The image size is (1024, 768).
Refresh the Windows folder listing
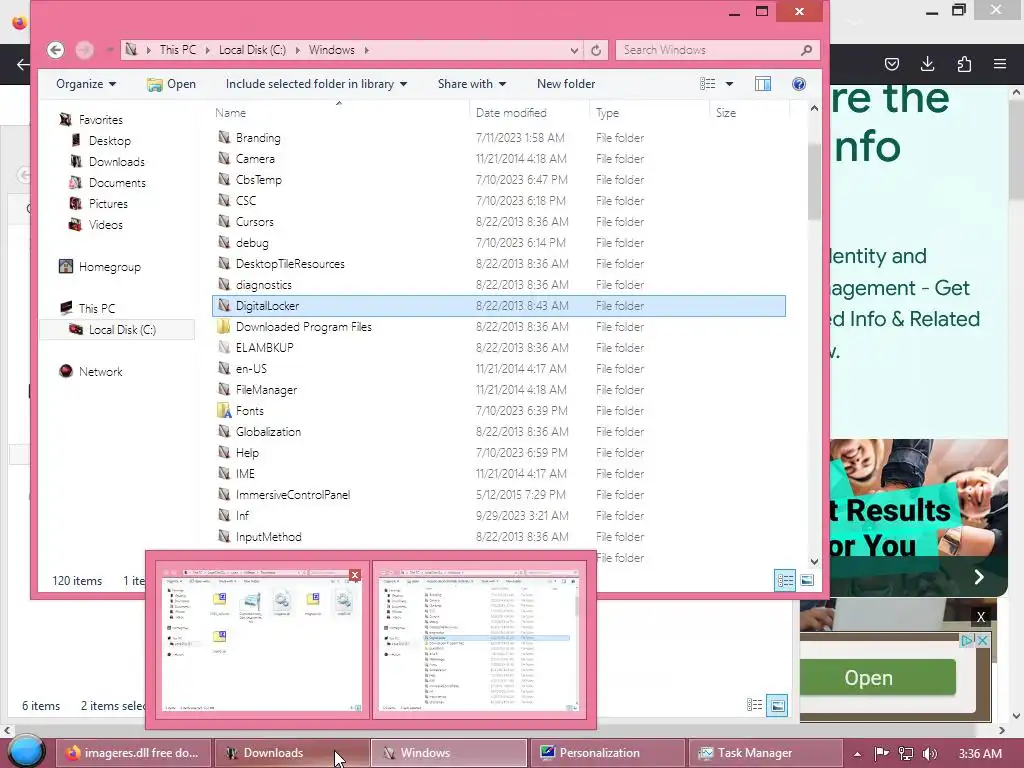point(596,50)
